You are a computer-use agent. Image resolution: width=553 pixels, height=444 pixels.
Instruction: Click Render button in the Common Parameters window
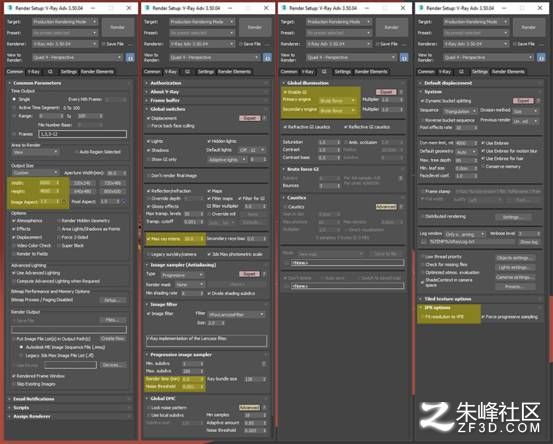pyautogui.click(x=118, y=27)
